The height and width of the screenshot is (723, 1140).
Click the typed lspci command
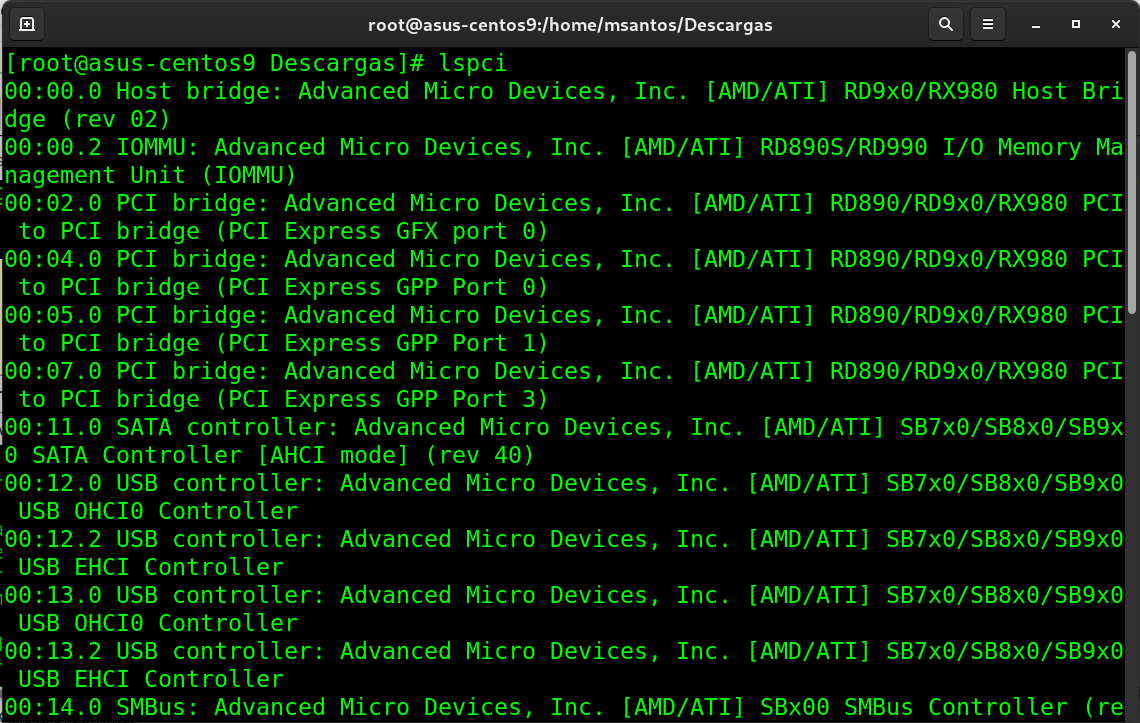point(473,63)
